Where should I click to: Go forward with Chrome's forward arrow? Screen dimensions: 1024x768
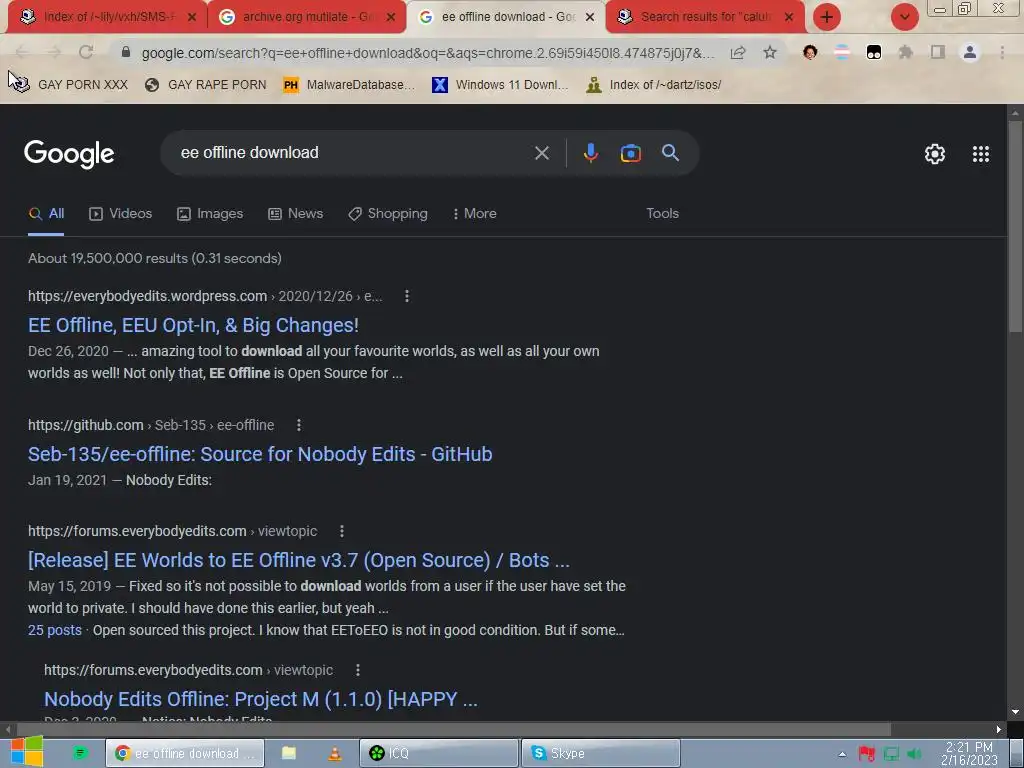point(54,52)
